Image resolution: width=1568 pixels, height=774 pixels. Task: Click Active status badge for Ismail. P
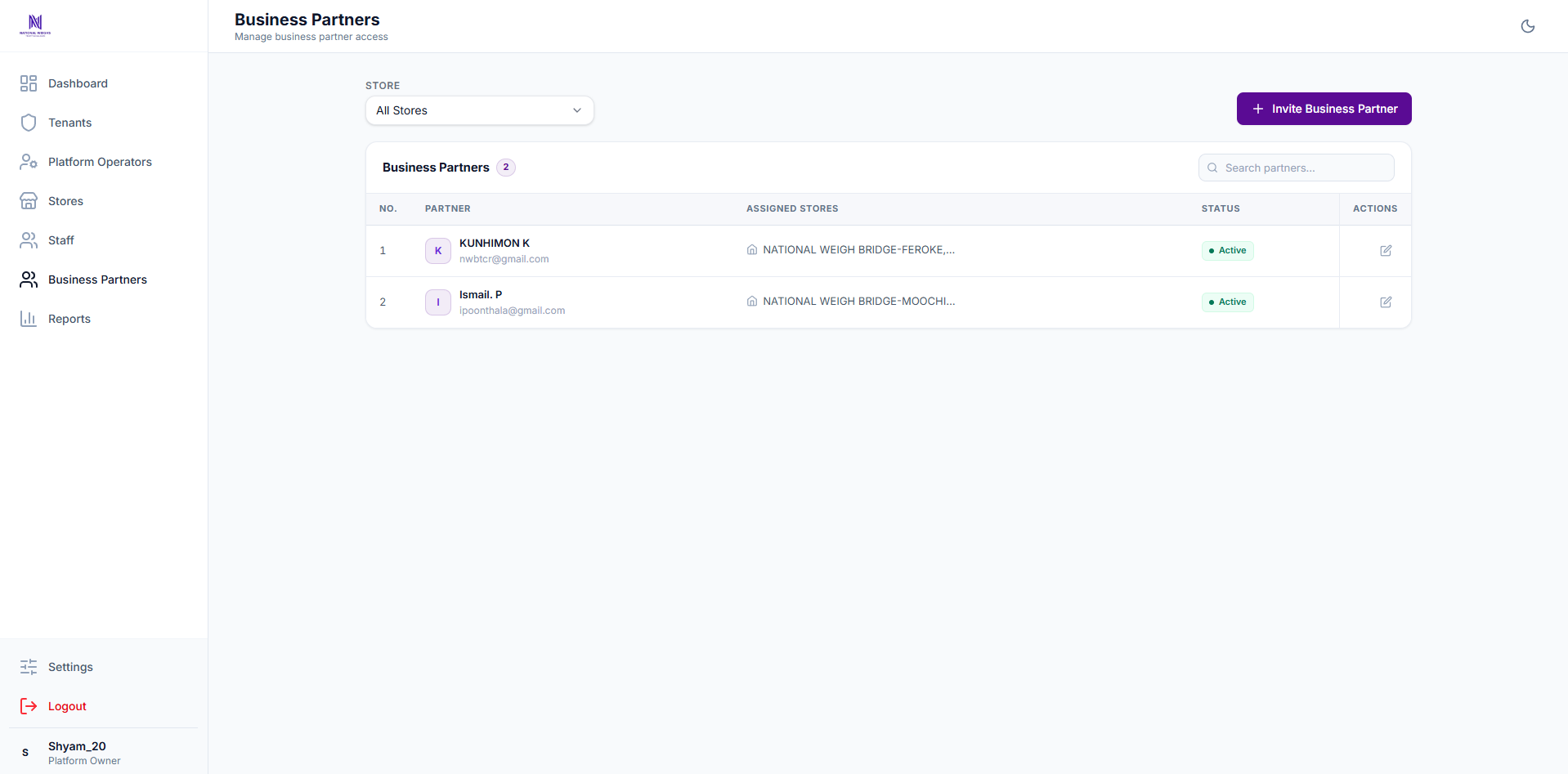(x=1227, y=302)
